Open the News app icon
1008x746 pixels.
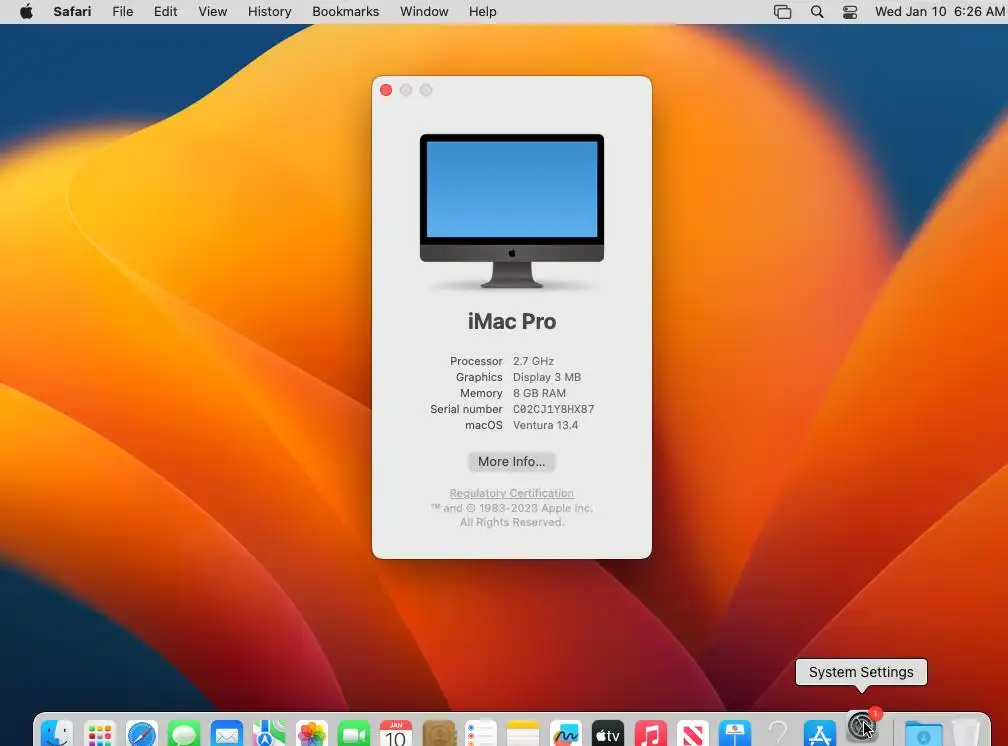click(693, 734)
